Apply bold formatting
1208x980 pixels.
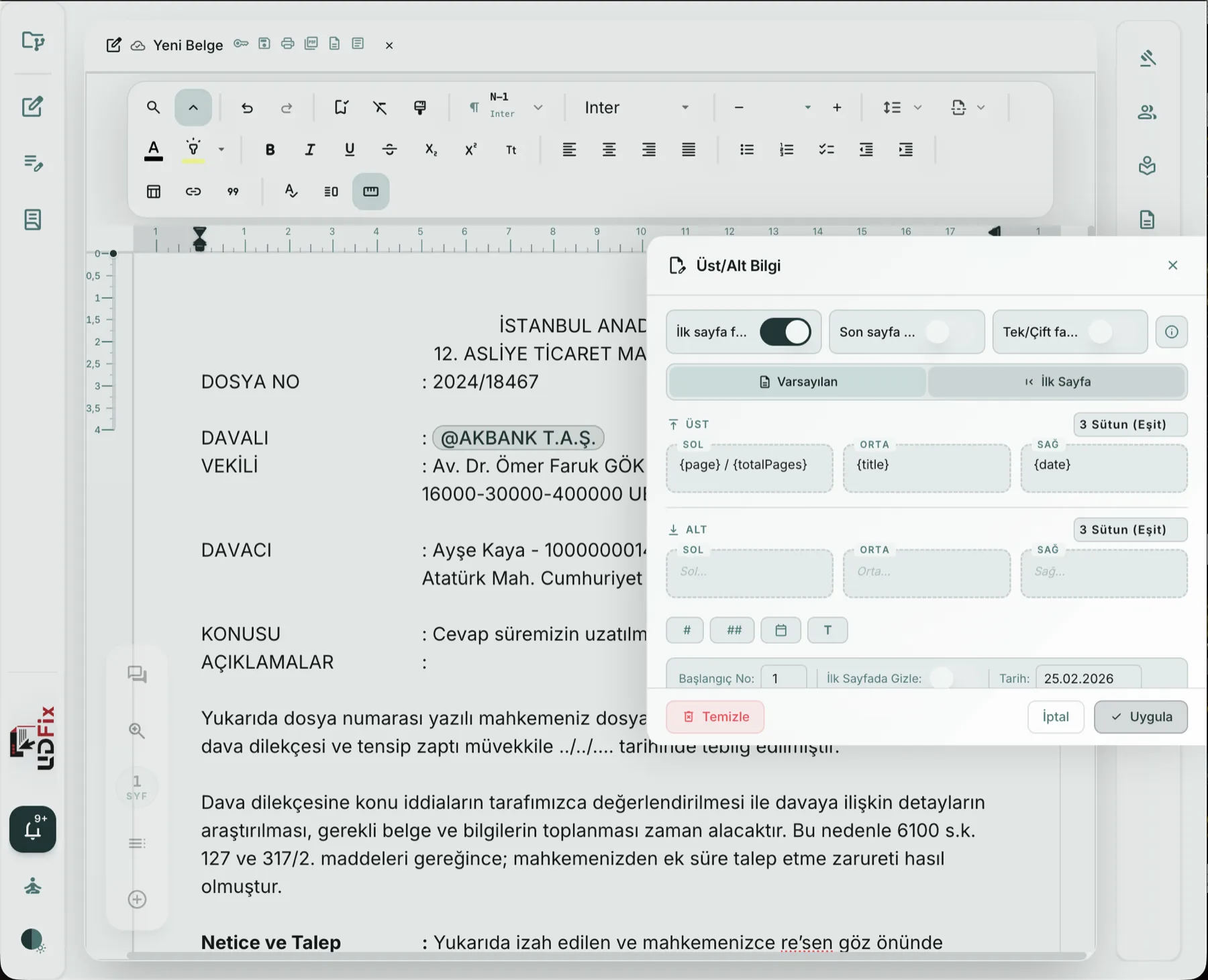pos(270,150)
